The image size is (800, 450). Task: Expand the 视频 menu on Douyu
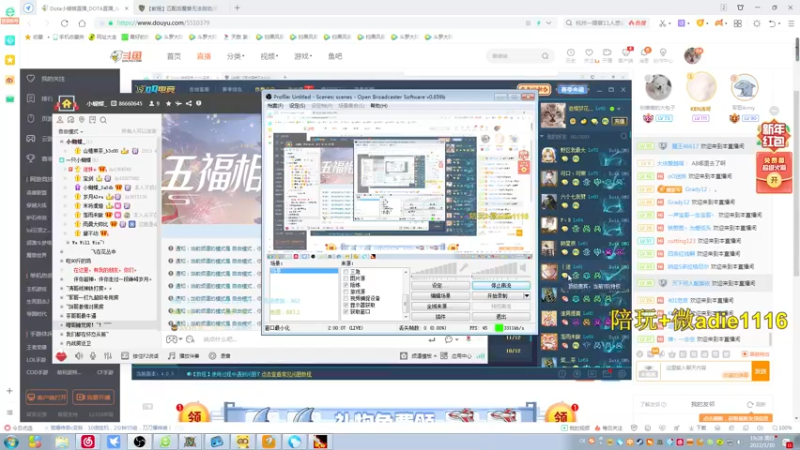pos(269,56)
